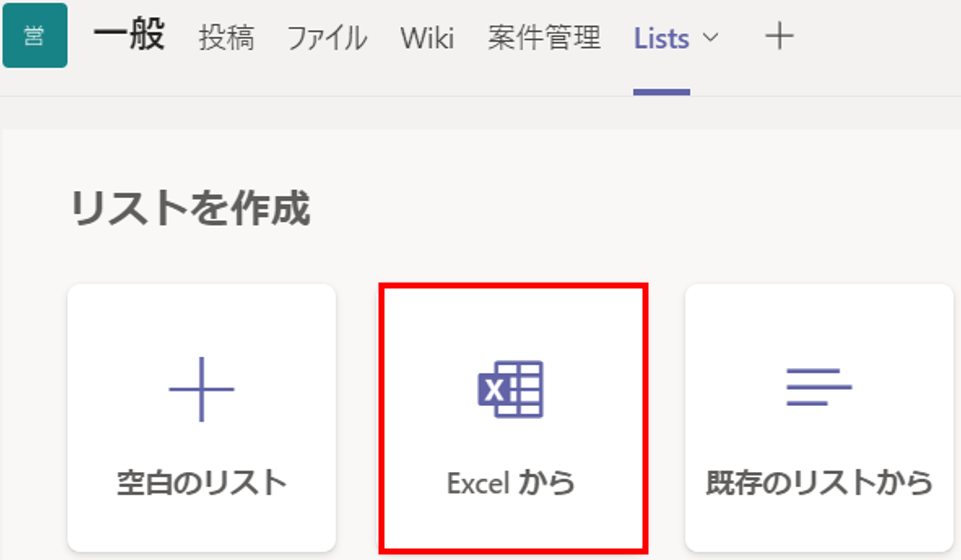The image size is (961, 560).
Task: Switch to the ファイル tab
Action: pos(327,38)
